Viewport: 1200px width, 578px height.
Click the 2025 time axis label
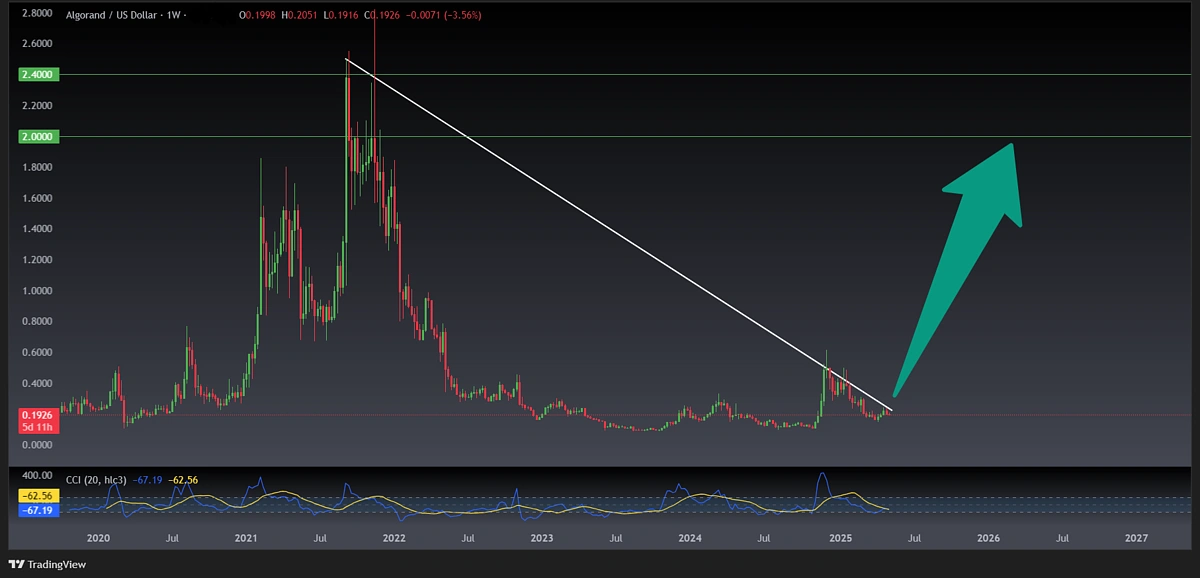(840, 538)
